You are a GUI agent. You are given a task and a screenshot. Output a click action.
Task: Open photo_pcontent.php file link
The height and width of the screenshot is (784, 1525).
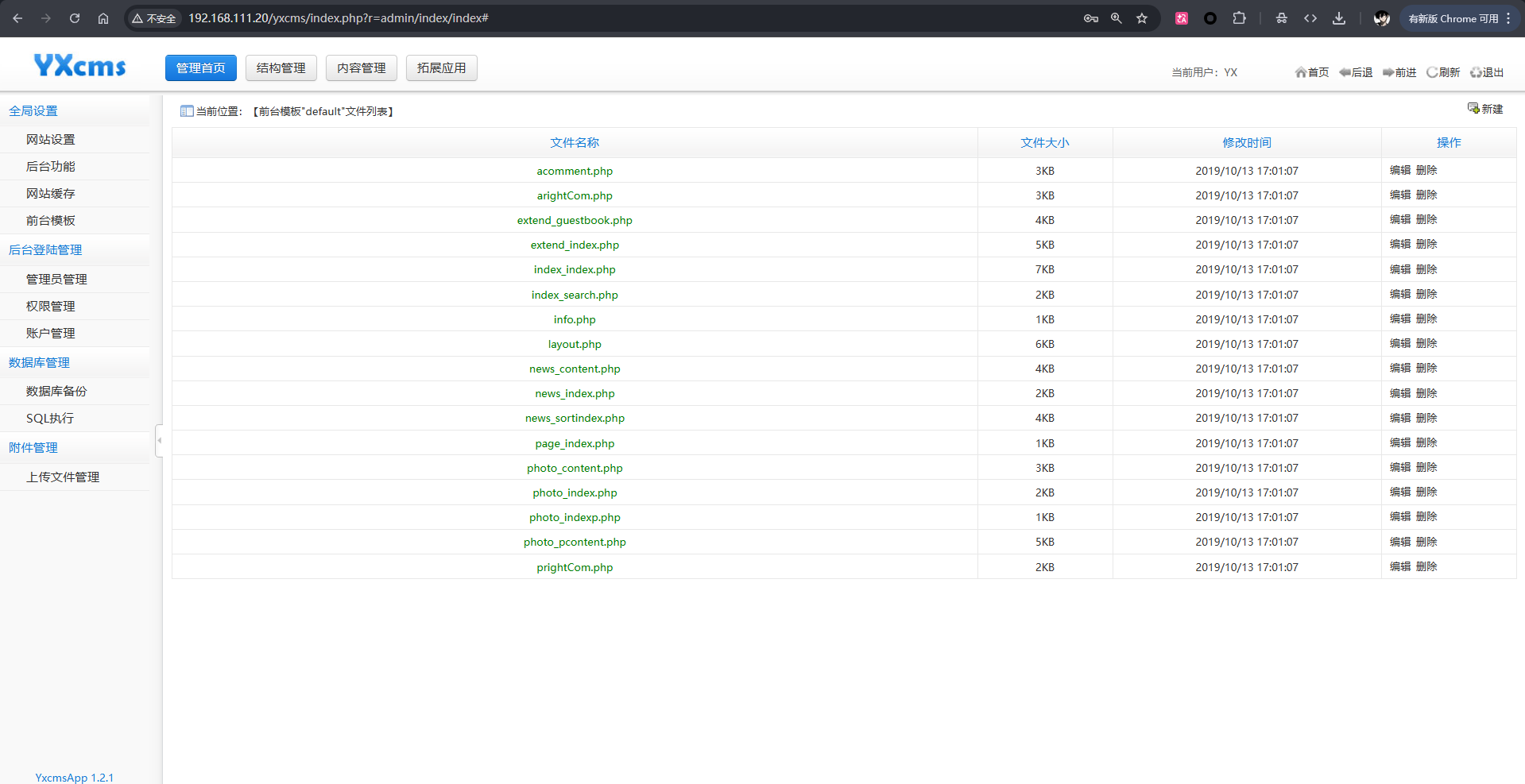[575, 543]
